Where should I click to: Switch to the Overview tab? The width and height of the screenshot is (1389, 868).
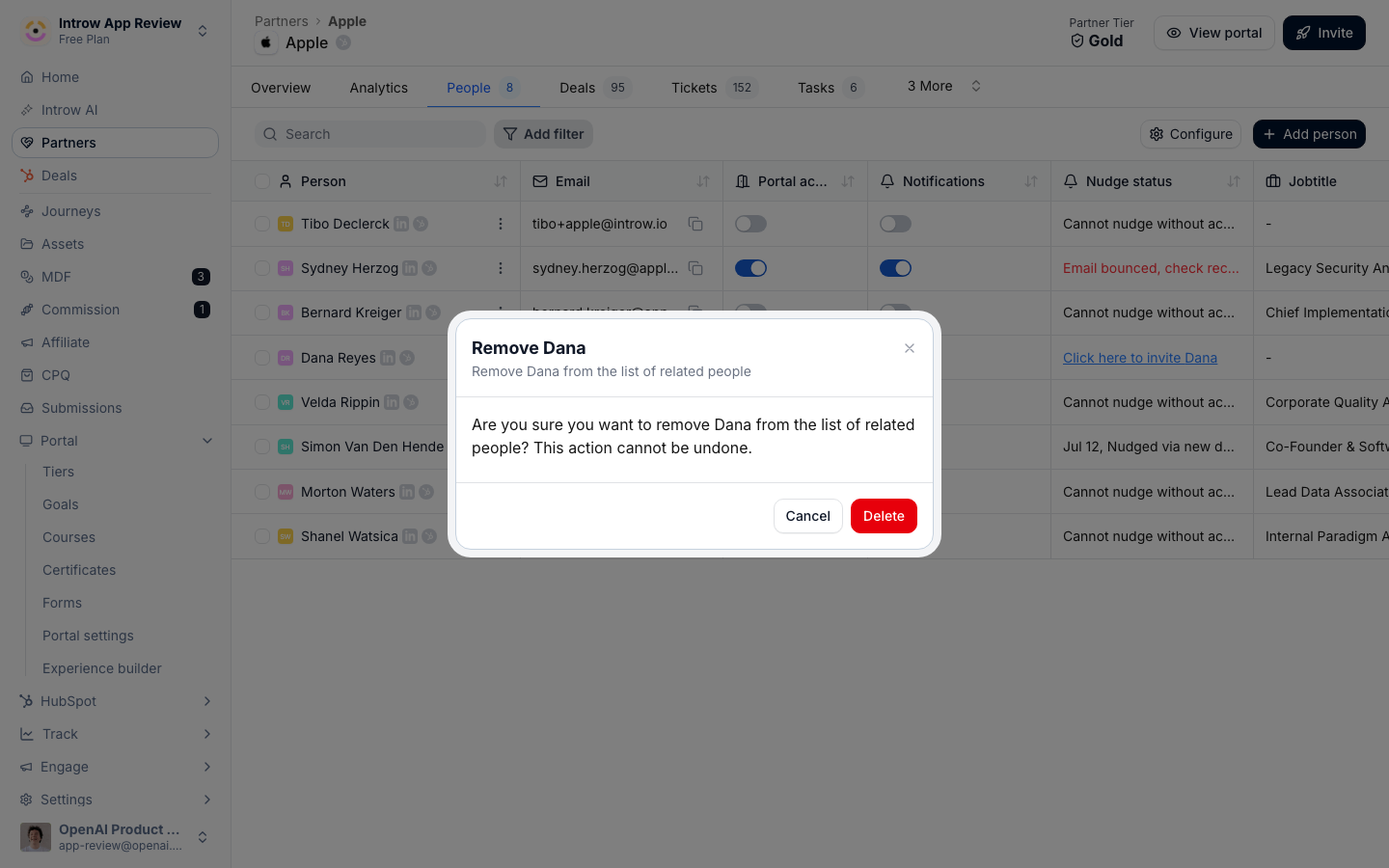coord(281,88)
